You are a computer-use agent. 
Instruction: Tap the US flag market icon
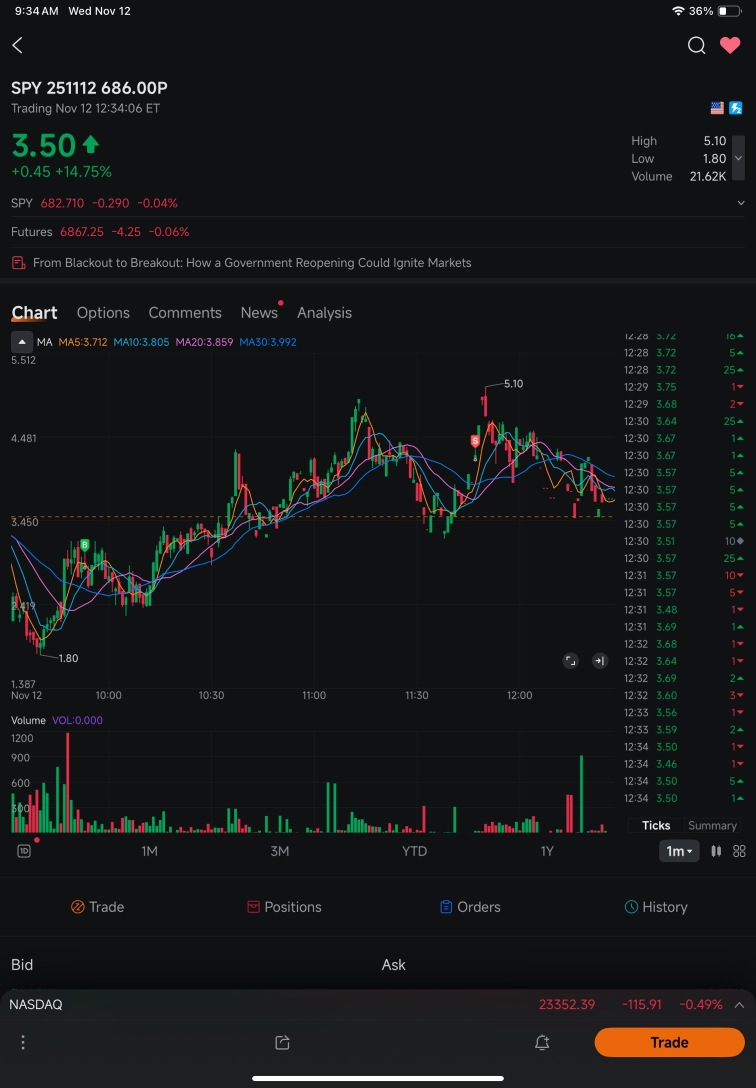(x=717, y=108)
